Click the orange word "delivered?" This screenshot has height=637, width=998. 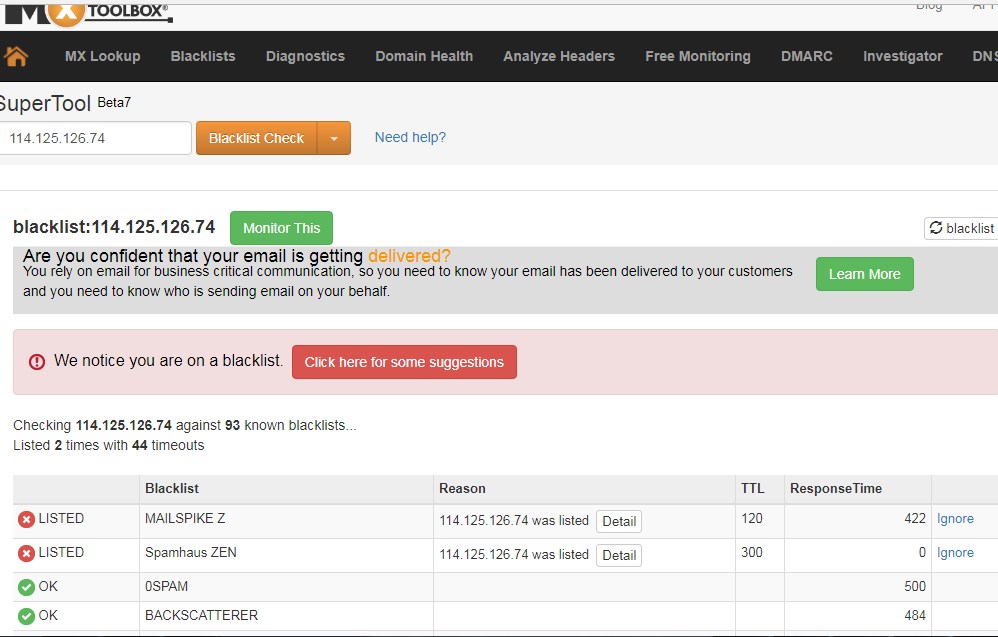tap(409, 256)
